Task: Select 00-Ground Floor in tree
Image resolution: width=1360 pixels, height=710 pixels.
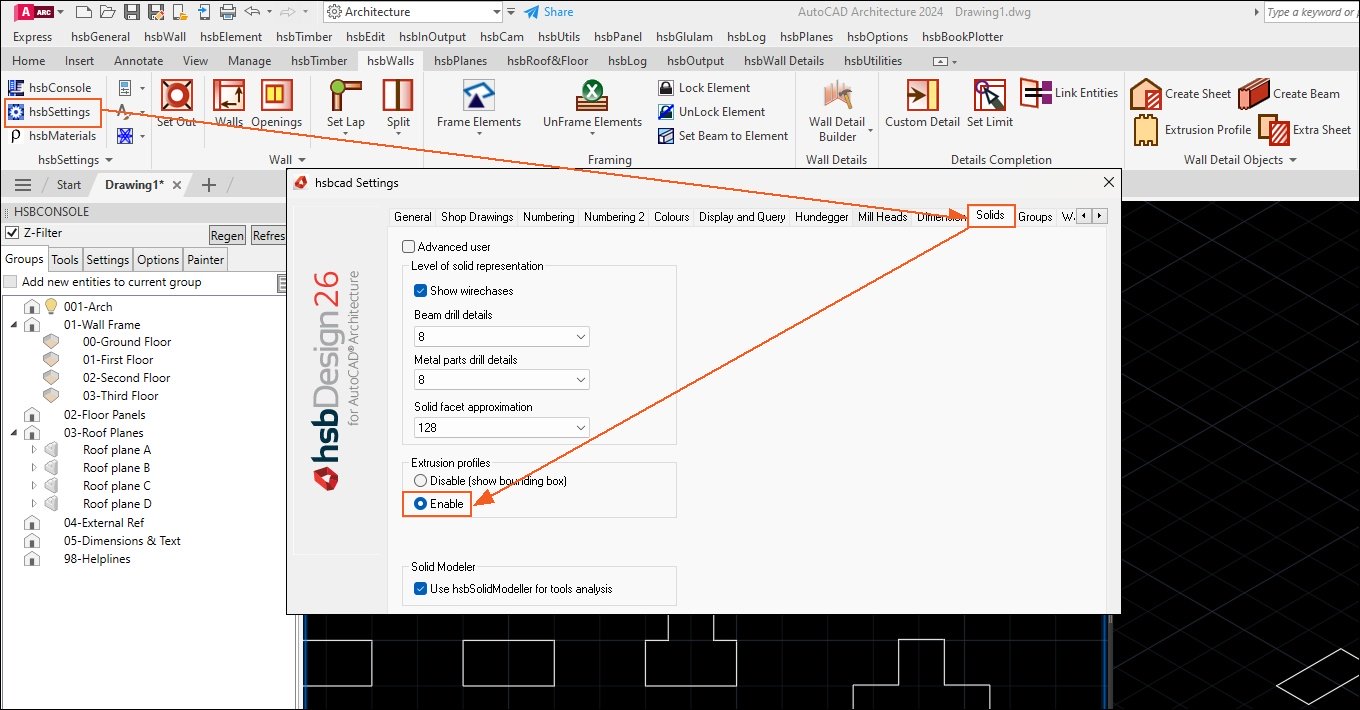Action: [127, 342]
